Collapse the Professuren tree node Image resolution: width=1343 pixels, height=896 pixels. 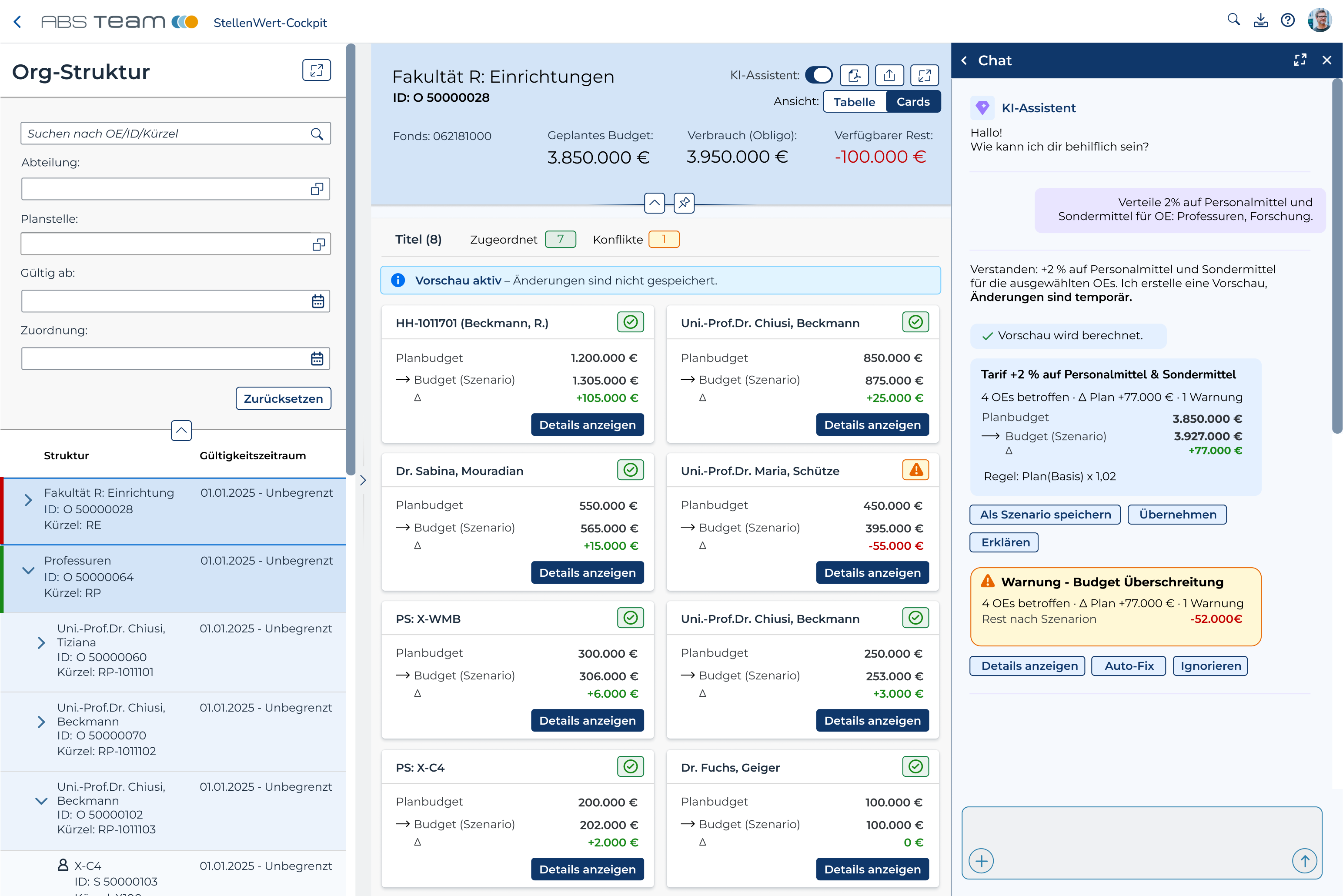coord(28,570)
